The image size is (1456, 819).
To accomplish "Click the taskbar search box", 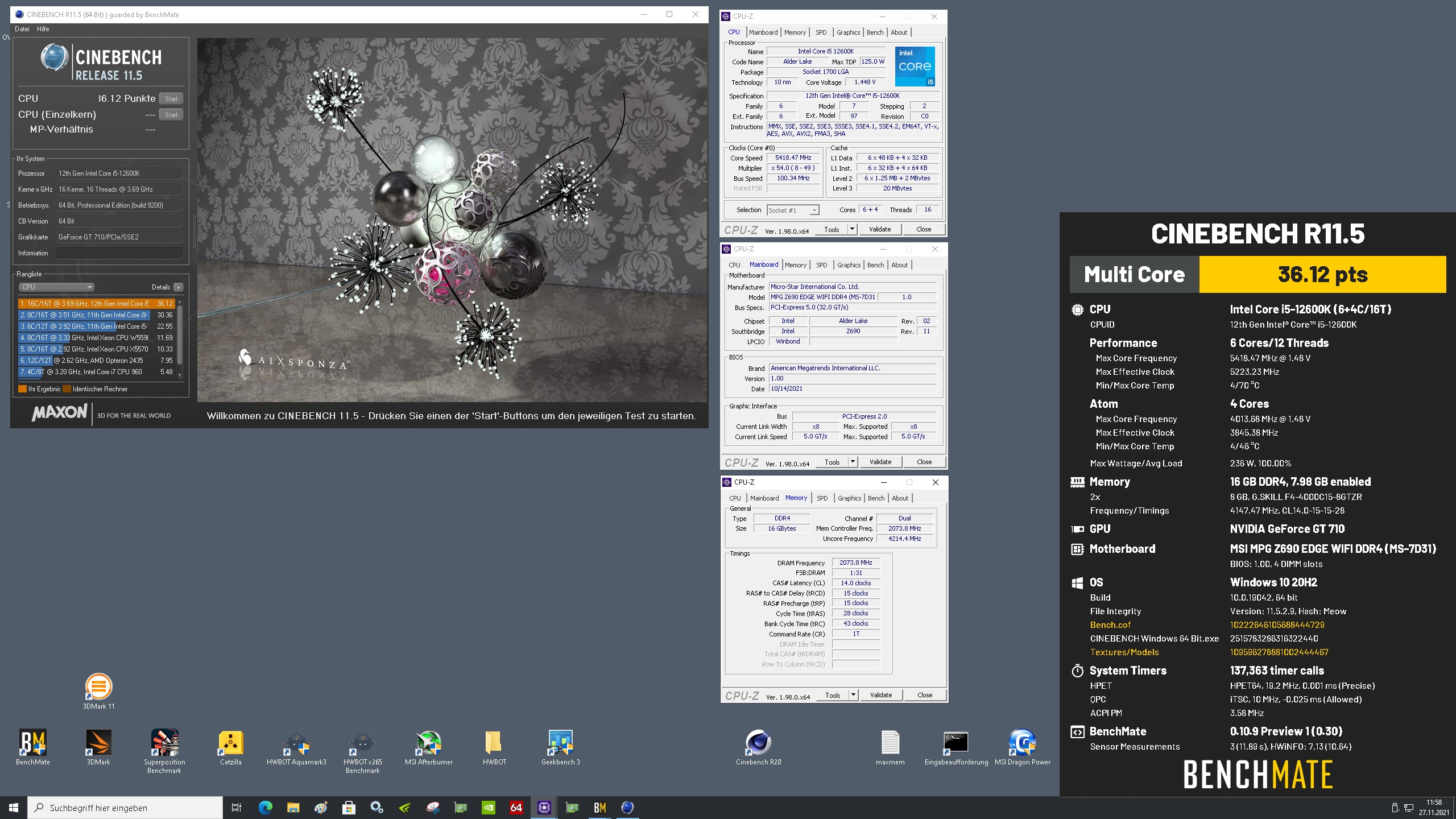I will pos(125,808).
